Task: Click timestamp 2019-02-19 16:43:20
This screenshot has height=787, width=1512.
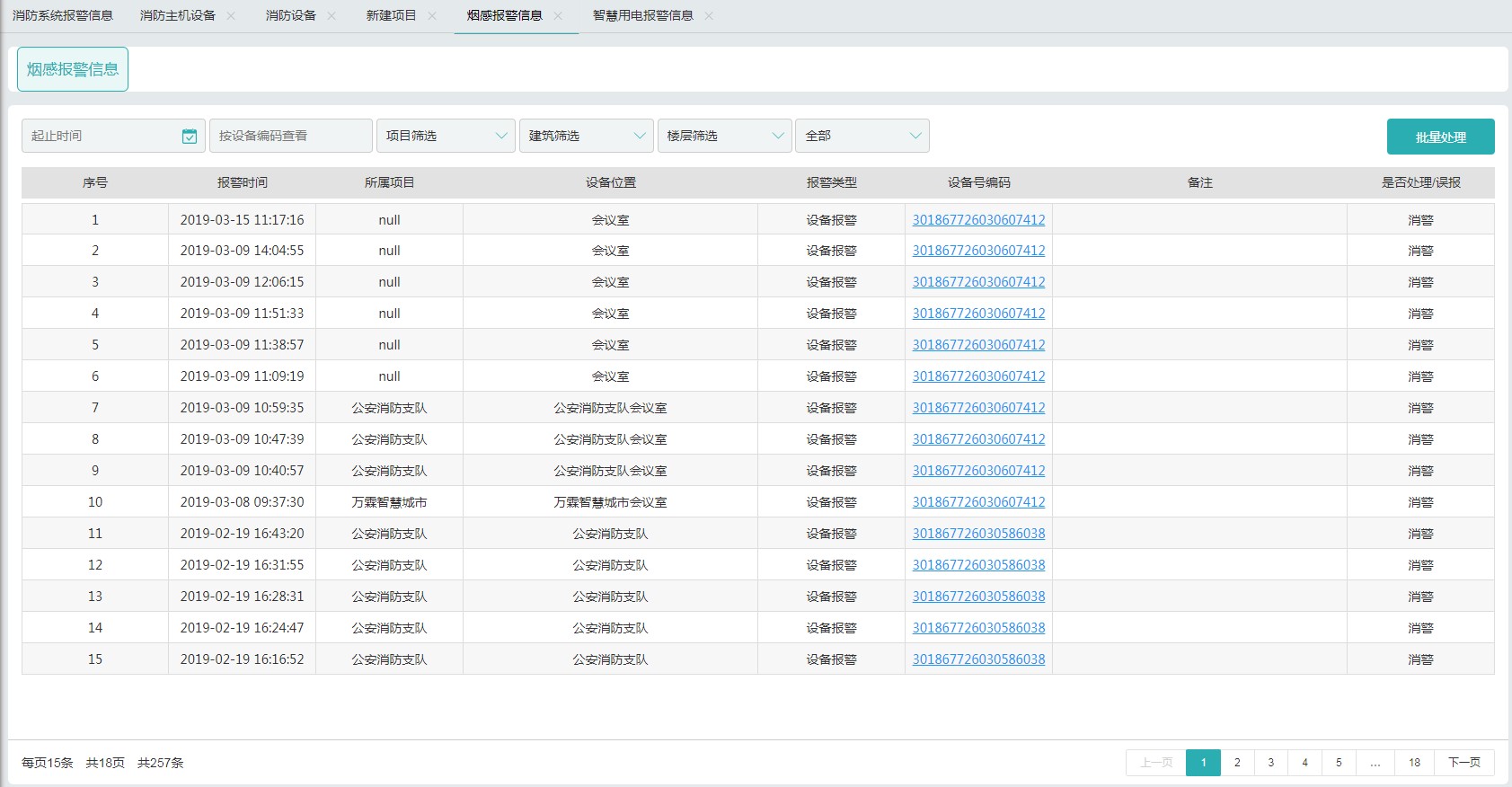Action: [242, 534]
